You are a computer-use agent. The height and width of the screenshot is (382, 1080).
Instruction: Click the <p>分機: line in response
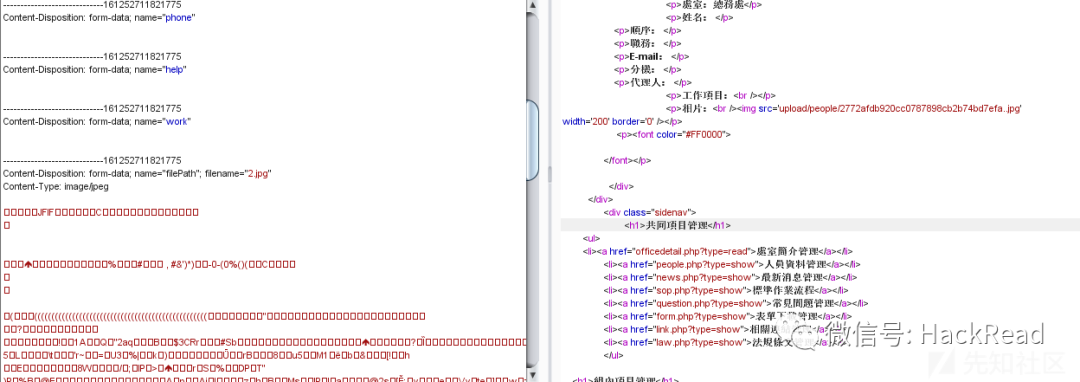(x=647, y=70)
